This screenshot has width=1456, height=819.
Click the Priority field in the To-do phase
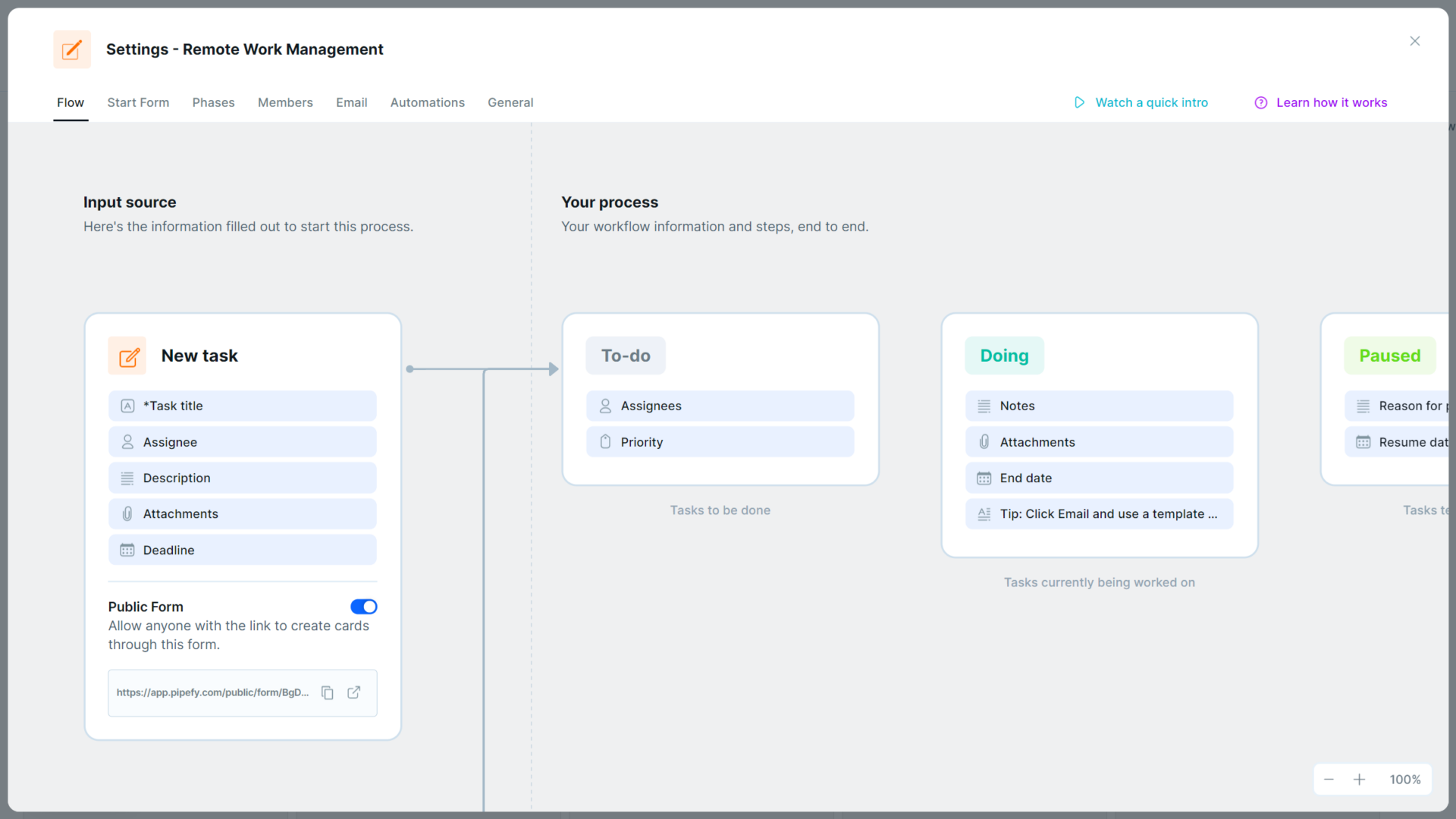click(x=720, y=441)
